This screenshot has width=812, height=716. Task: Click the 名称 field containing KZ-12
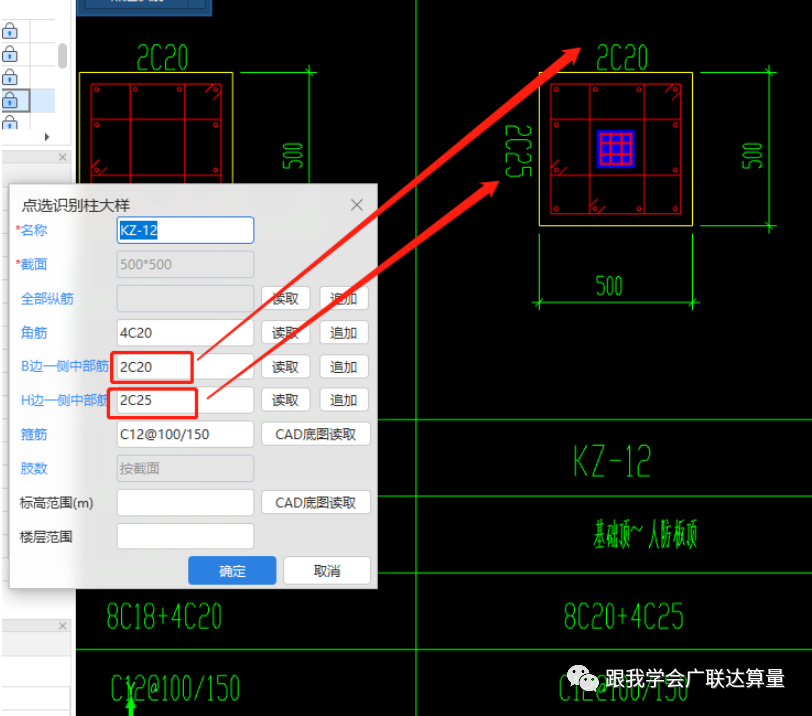tap(185, 230)
